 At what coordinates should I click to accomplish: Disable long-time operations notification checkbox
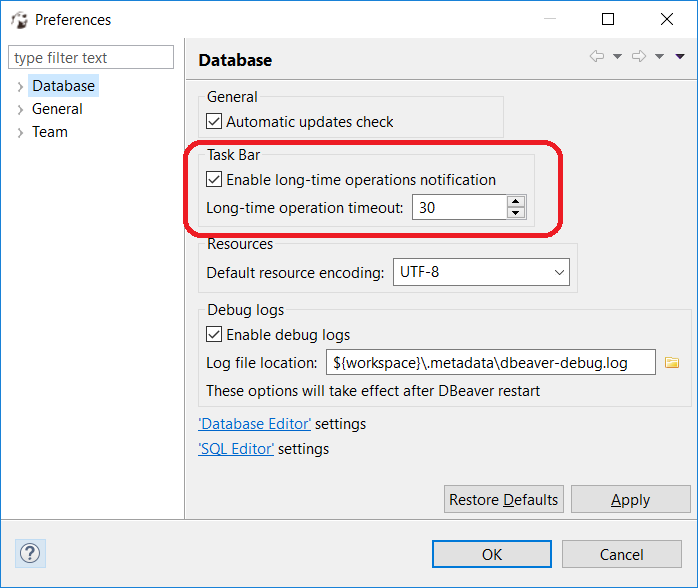pyautogui.click(x=214, y=180)
